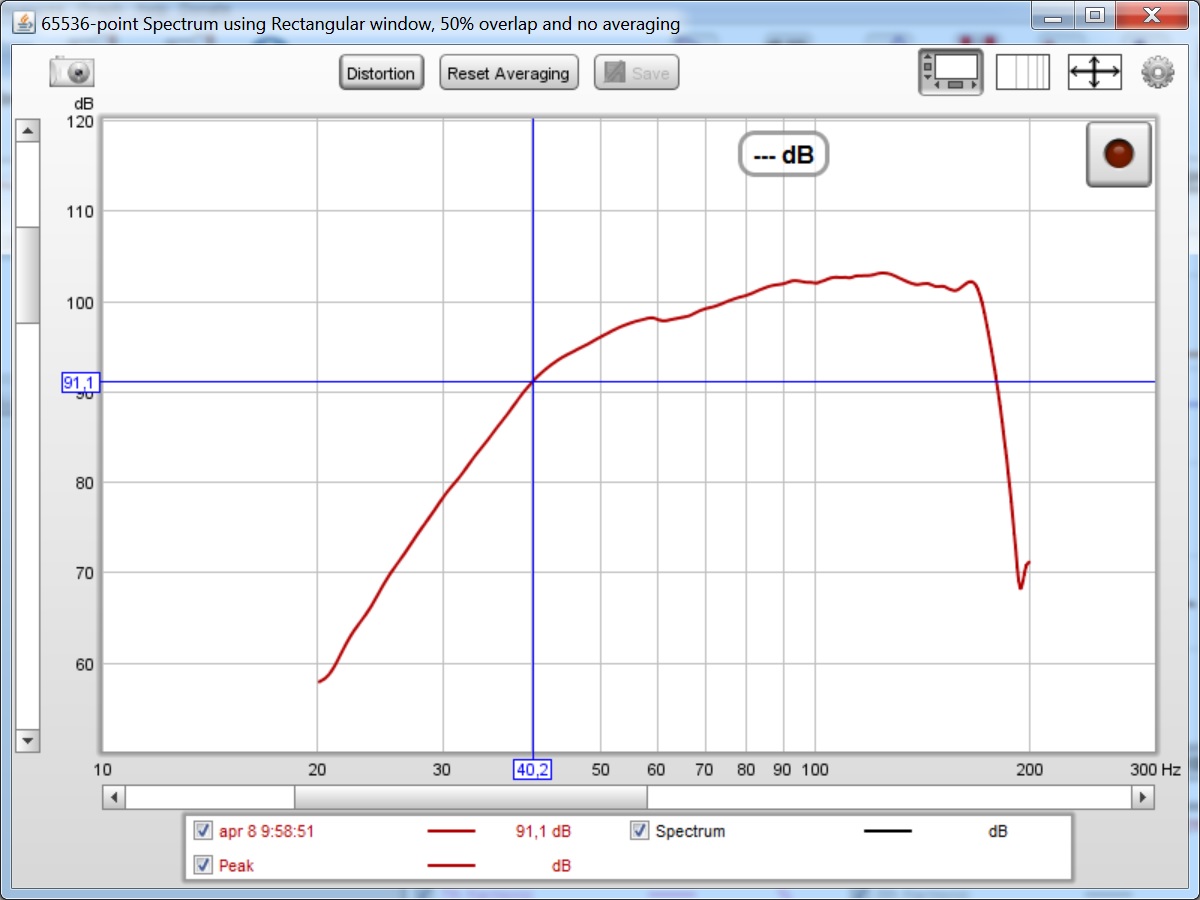
Task: Click the vertical scrollbar thumb
Action: click(28, 274)
